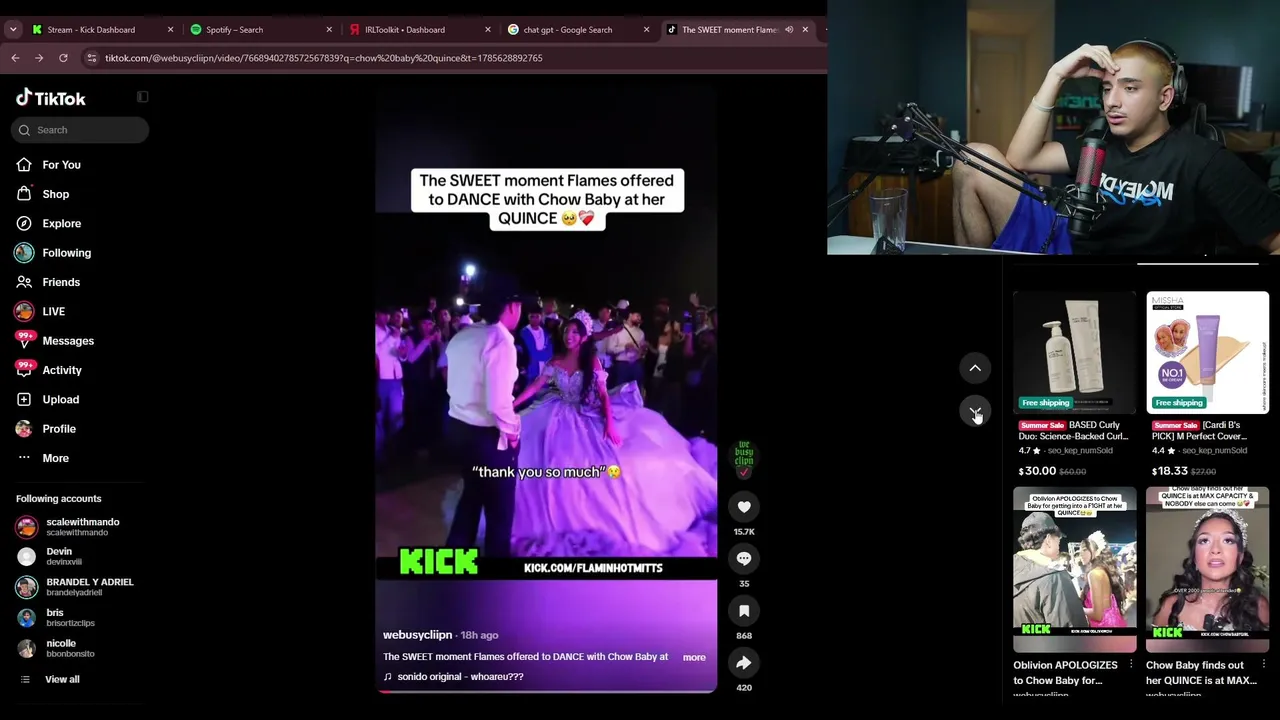Switch to the chat gpt Google Search tab

pyautogui.click(x=568, y=30)
